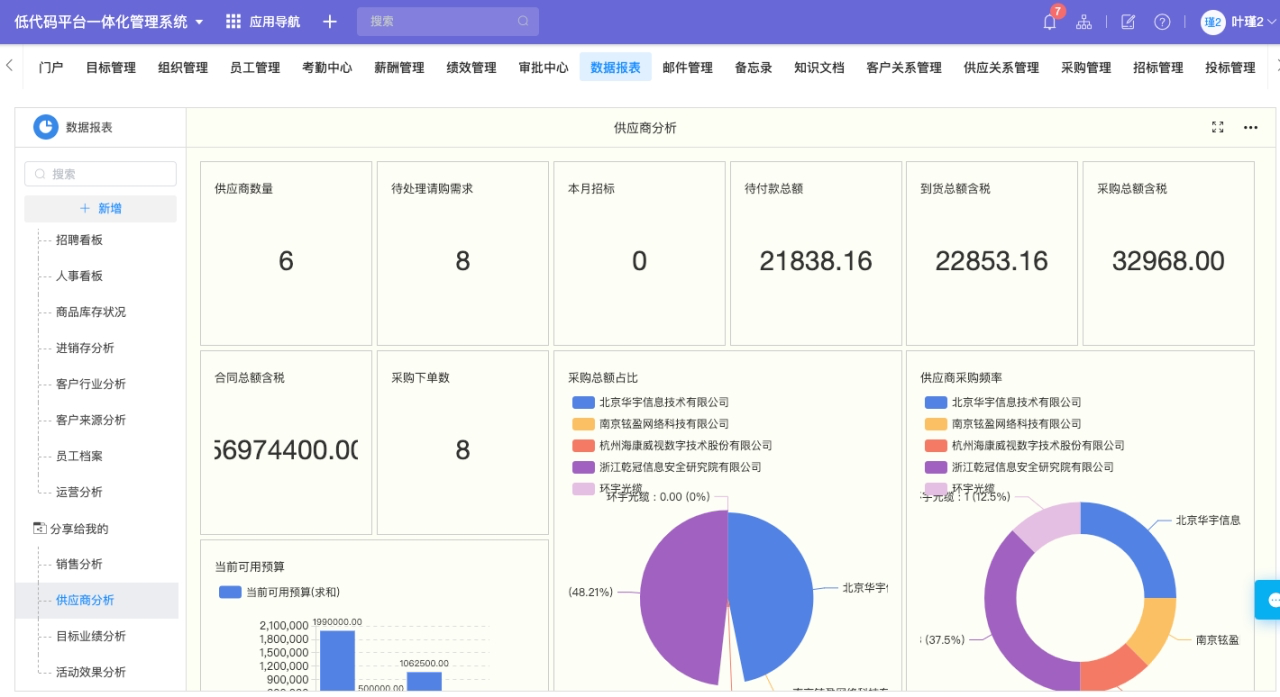Switch to the 审批中心 tab
This screenshot has height=697, width=1280.
pyautogui.click(x=543, y=68)
